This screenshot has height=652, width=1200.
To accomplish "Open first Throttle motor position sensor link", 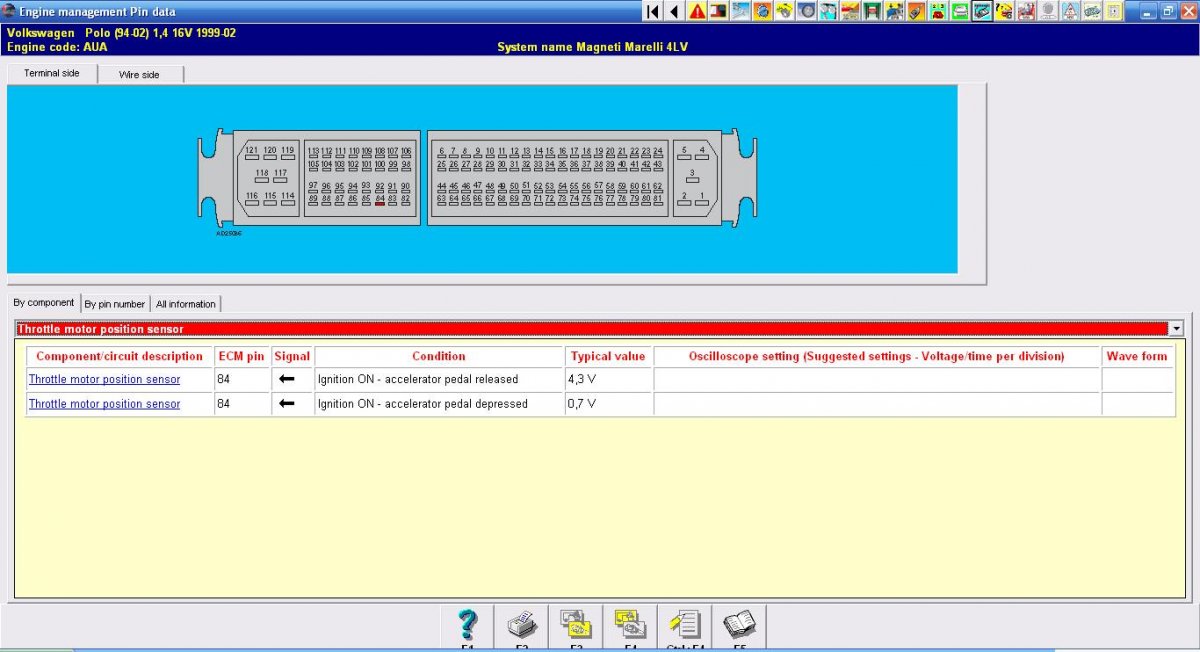I will (x=105, y=380).
